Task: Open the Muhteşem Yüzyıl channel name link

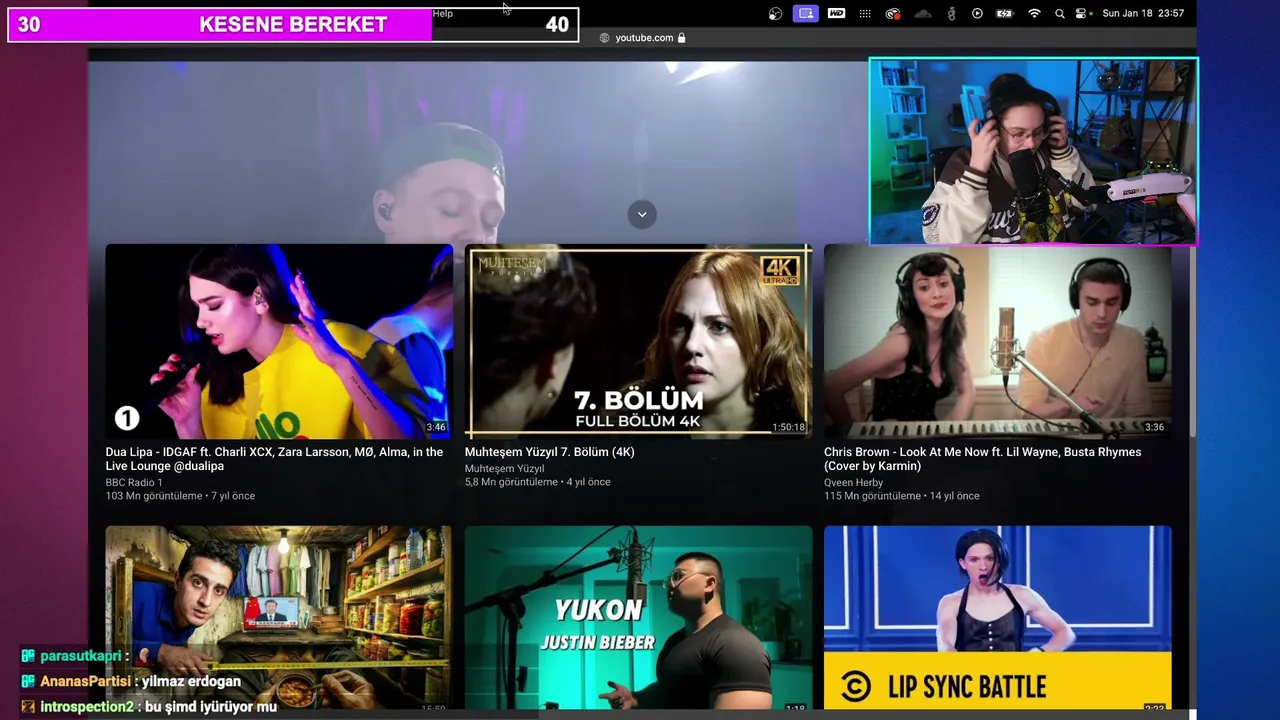Action: point(505,469)
